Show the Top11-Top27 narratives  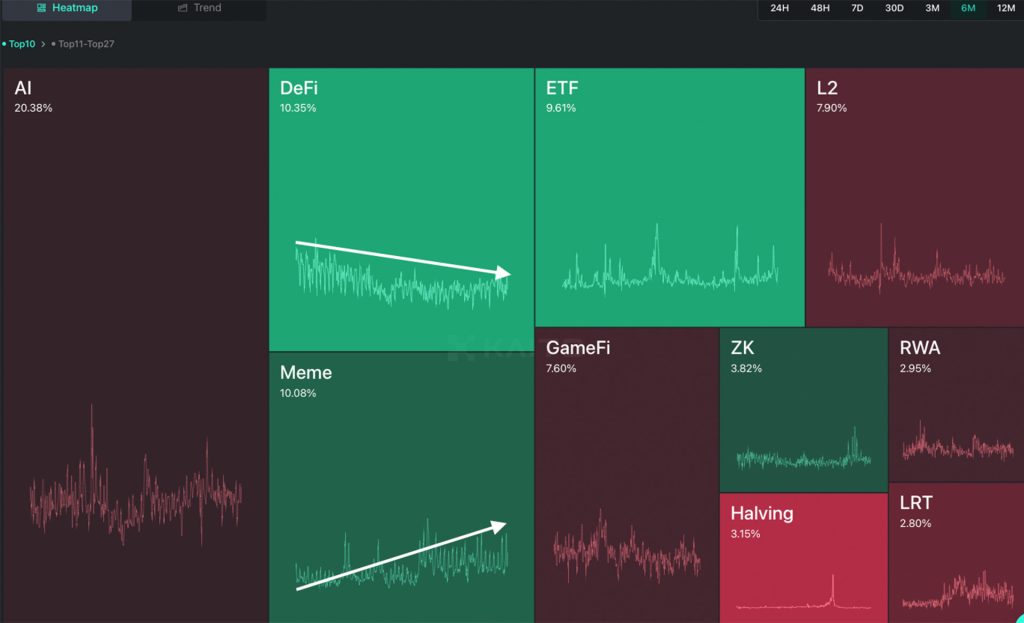pos(84,44)
